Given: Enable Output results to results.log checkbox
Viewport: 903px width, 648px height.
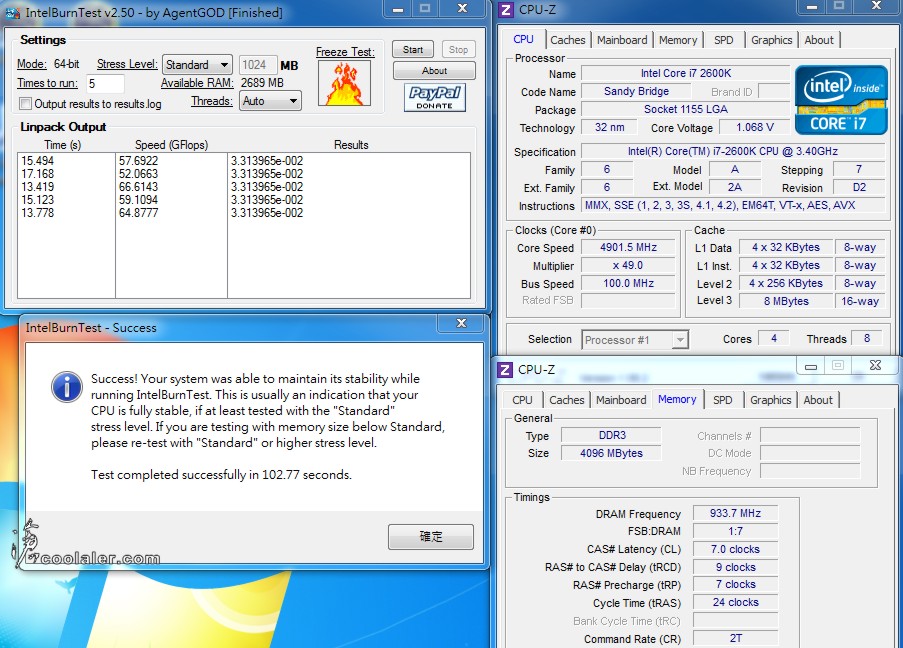Looking at the screenshot, I should 25,104.
